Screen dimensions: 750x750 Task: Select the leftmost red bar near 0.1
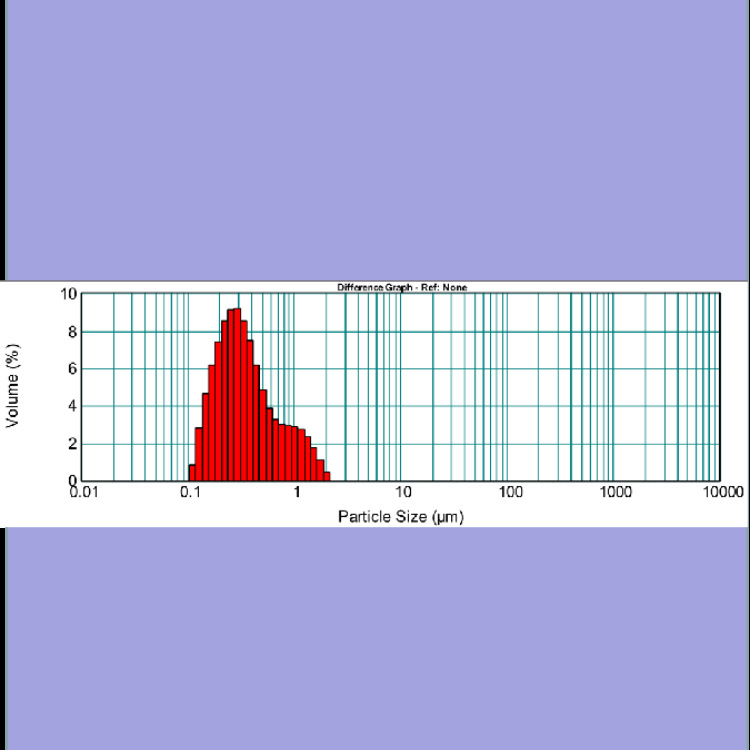[192, 473]
